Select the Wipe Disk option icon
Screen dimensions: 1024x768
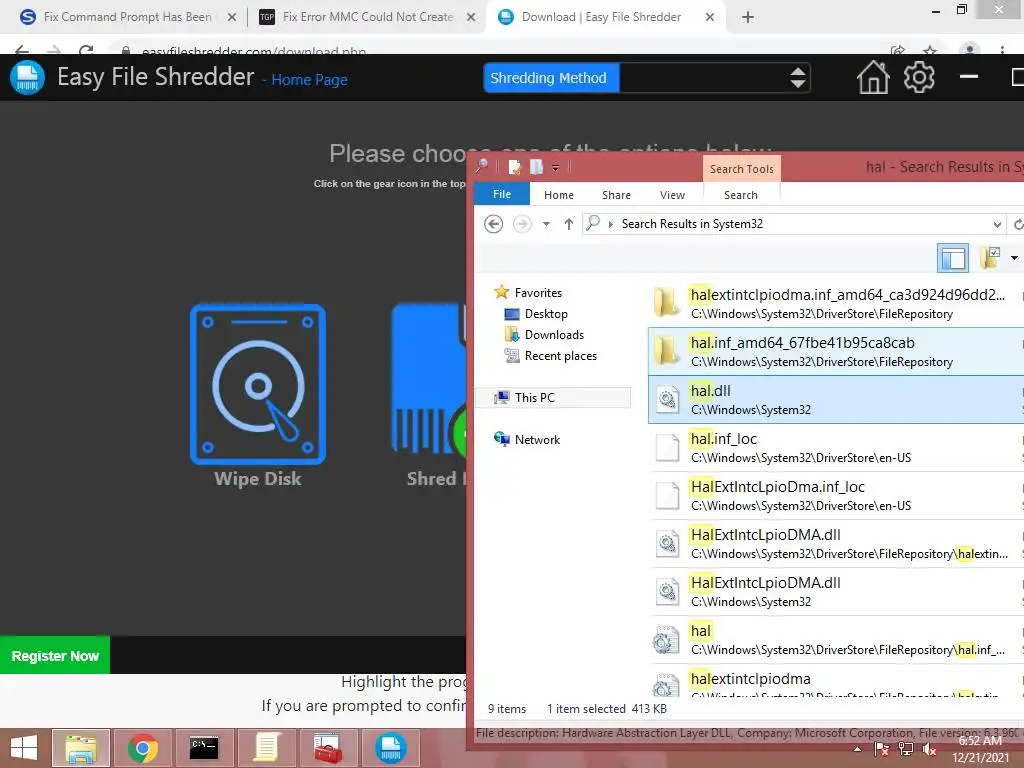tap(258, 384)
